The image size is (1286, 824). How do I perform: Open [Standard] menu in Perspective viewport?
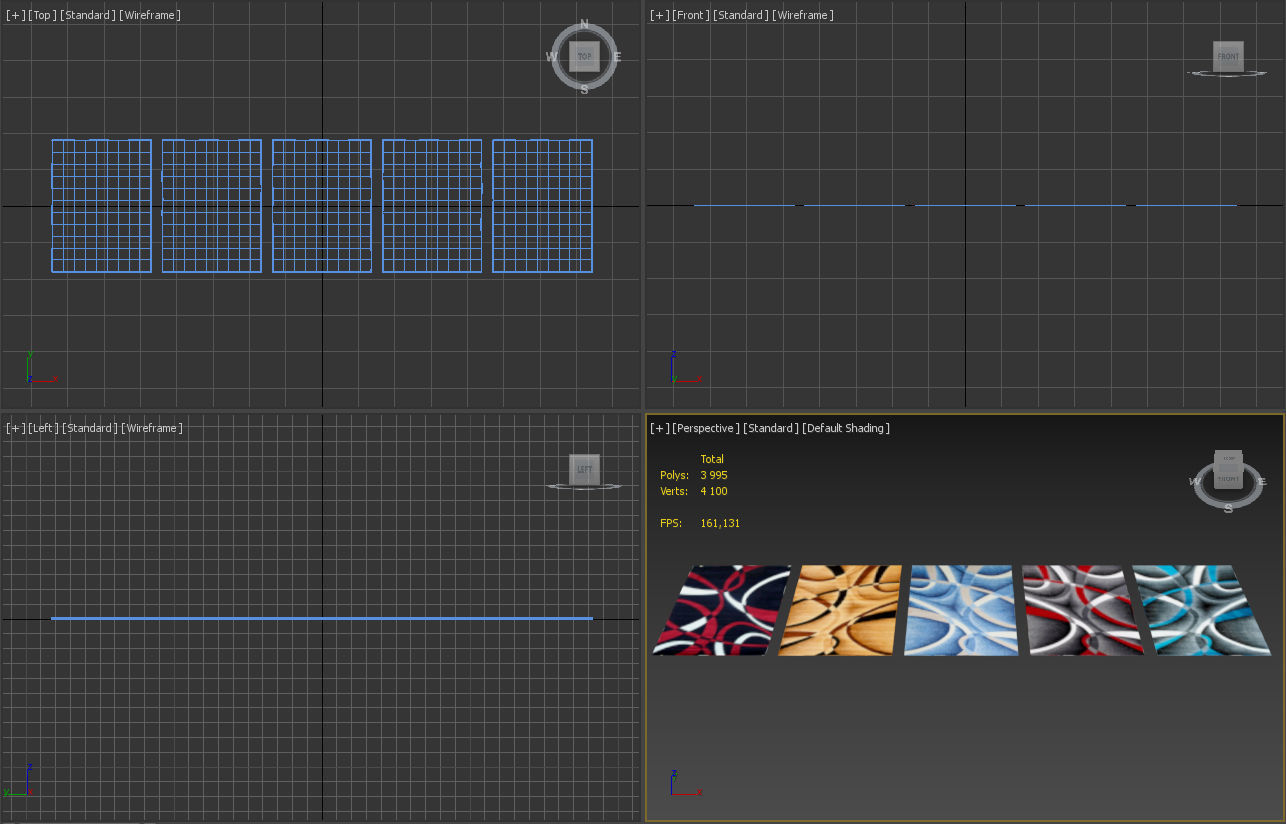(771, 428)
